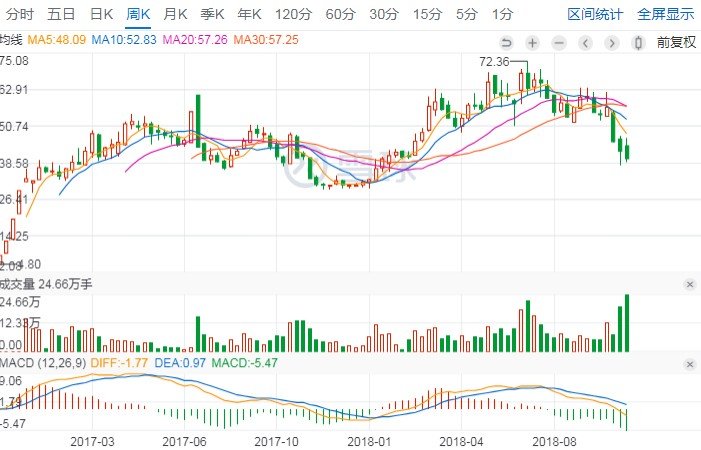Click the 50.74 price axis label
The width and height of the screenshot is (701, 450).
[x=14, y=126]
